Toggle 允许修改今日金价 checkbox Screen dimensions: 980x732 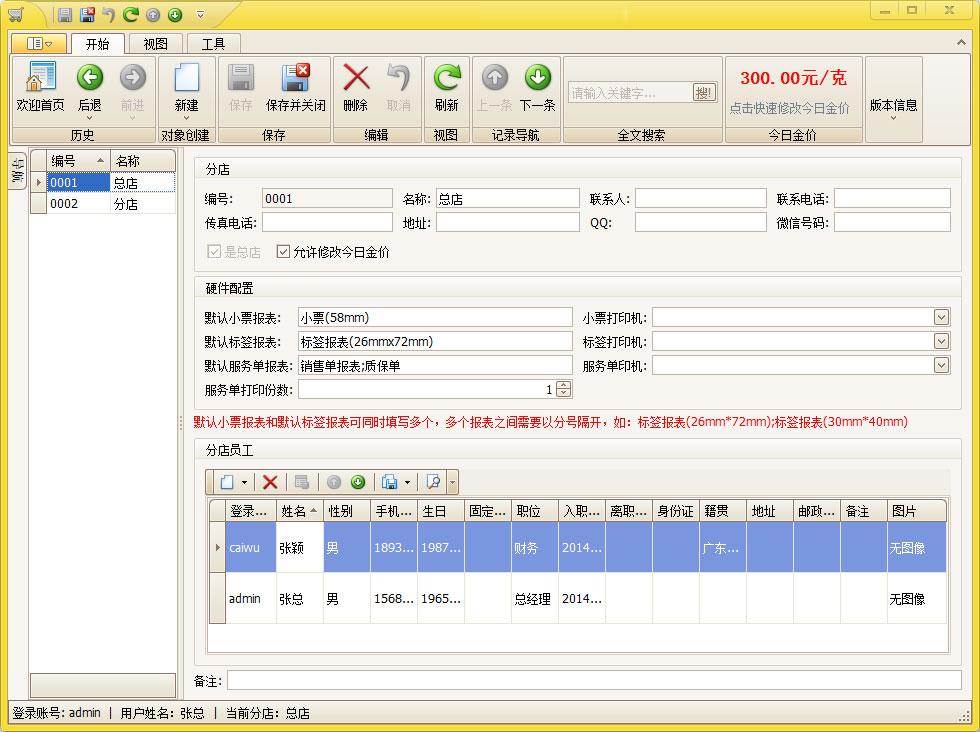pos(283,251)
